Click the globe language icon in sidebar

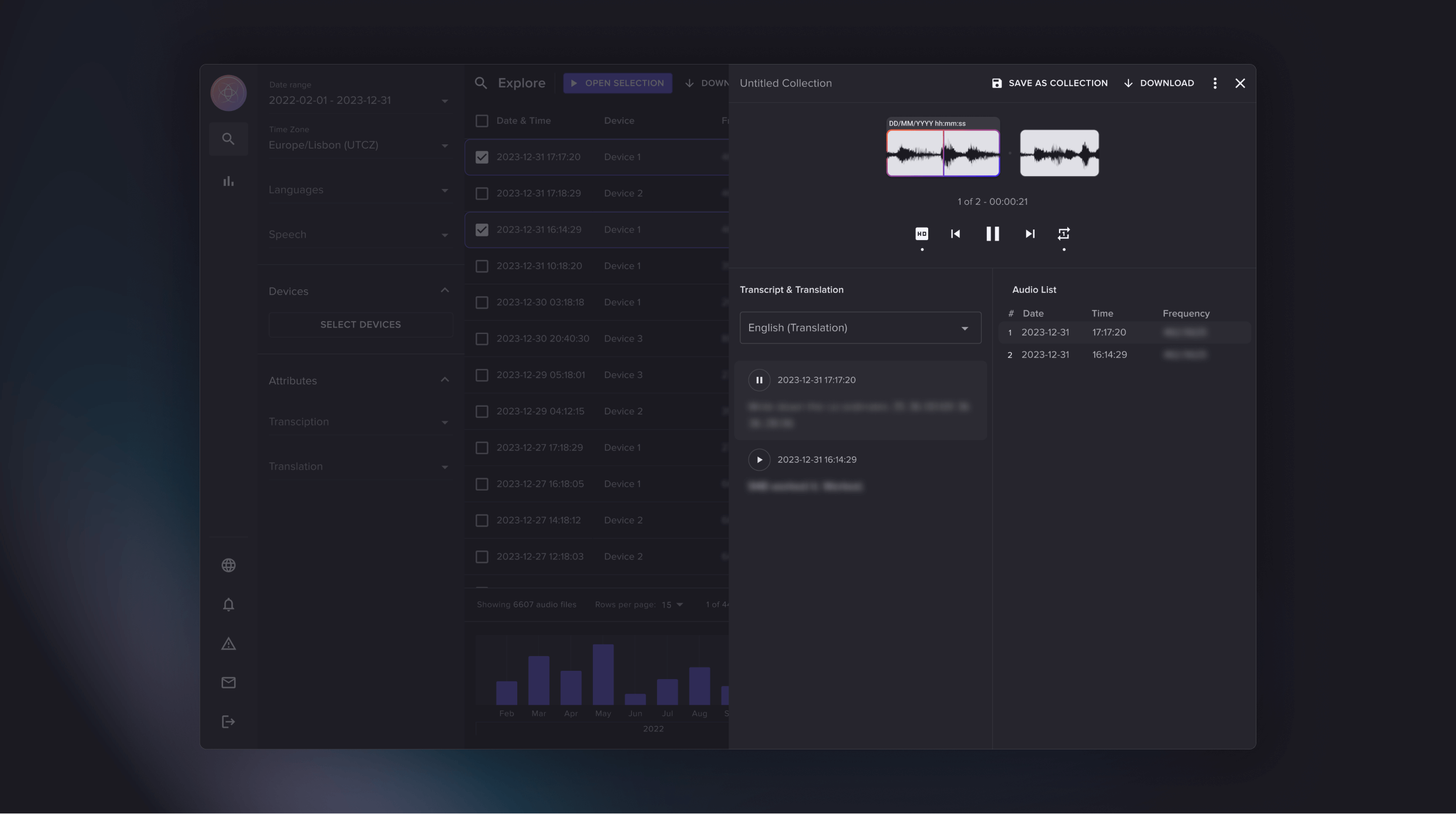point(228,565)
